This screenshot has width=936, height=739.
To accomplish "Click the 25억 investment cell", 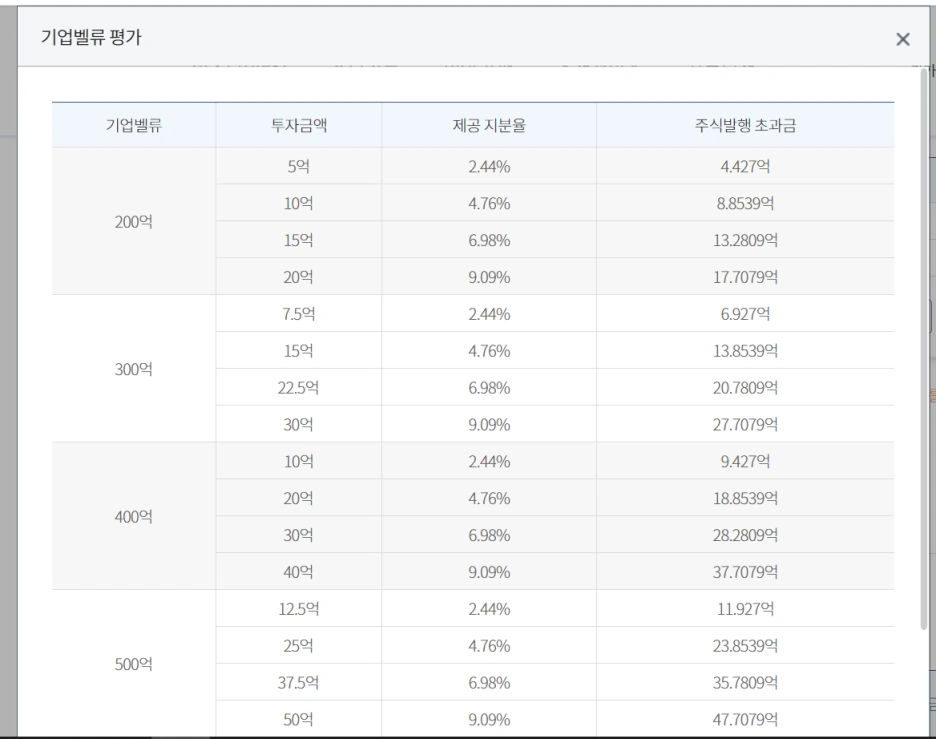I will 298,646.
